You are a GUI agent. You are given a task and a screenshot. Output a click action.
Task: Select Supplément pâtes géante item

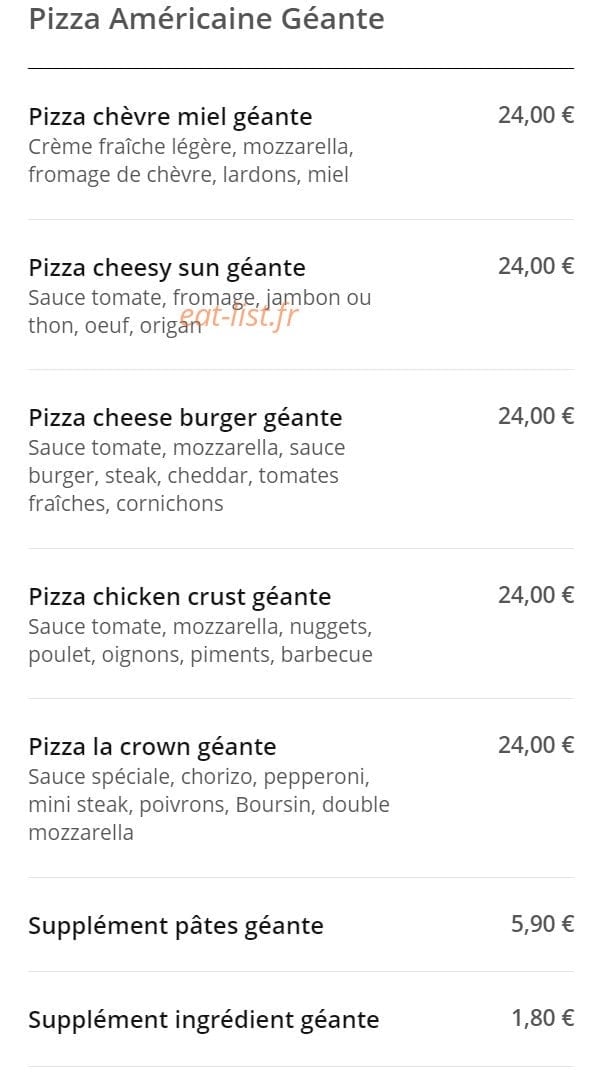[x=301, y=925]
